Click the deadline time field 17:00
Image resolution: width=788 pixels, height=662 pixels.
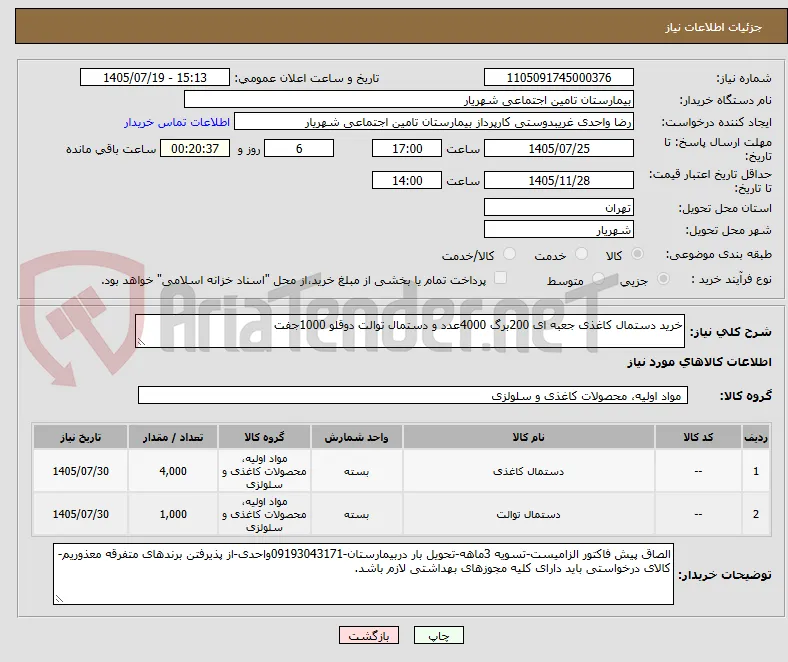[407, 148]
